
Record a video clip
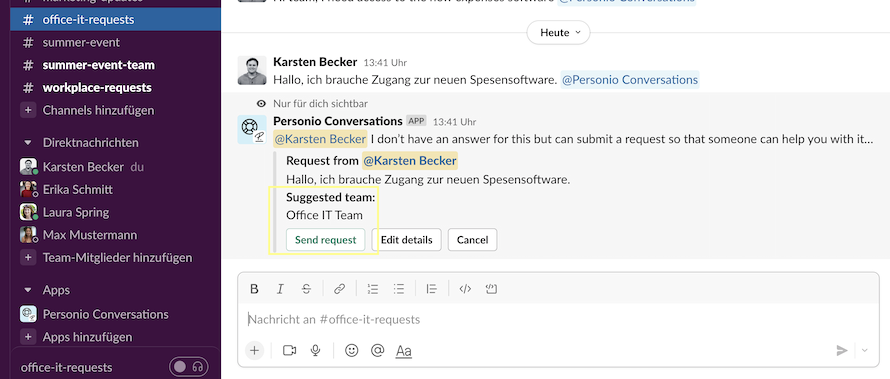coord(289,351)
